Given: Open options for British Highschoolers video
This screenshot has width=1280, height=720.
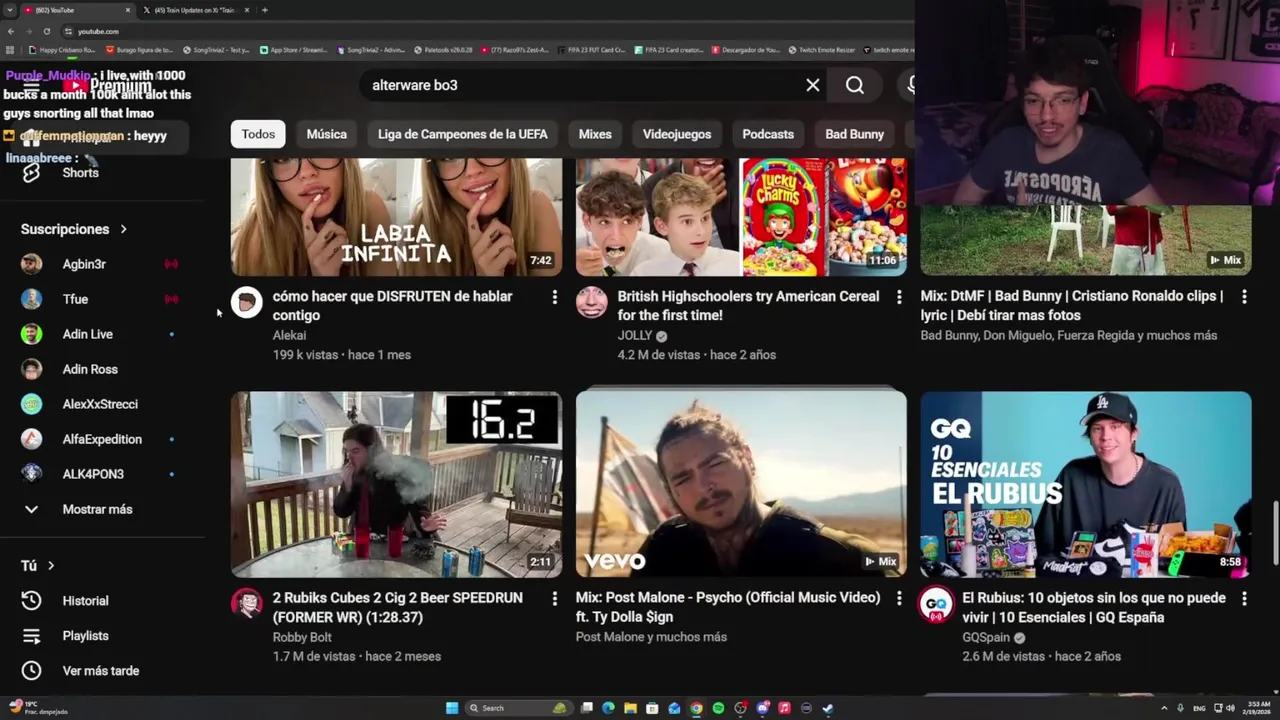Looking at the screenshot, I should coord(899,297).
